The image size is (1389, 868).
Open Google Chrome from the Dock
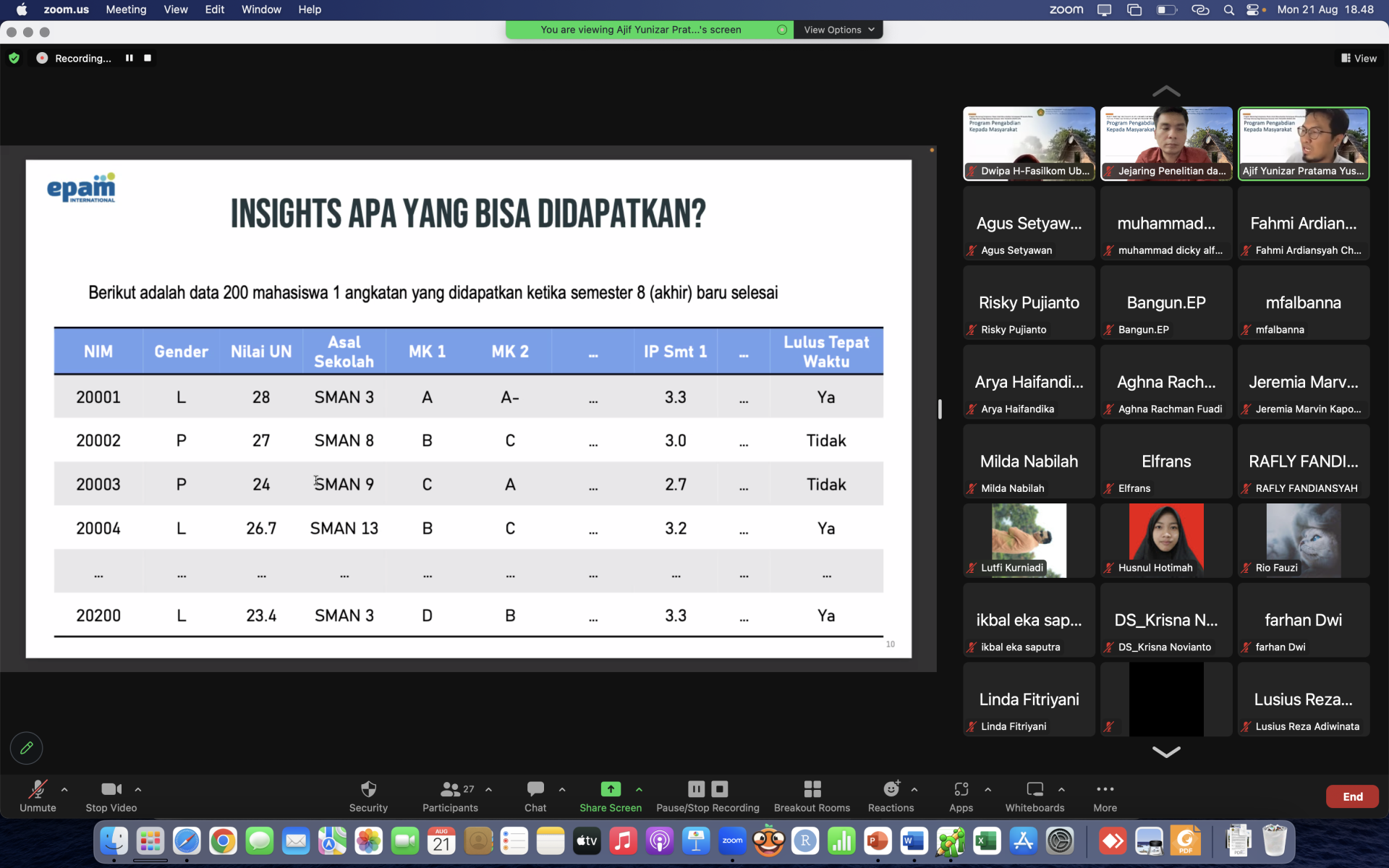(x=223, y=841)
